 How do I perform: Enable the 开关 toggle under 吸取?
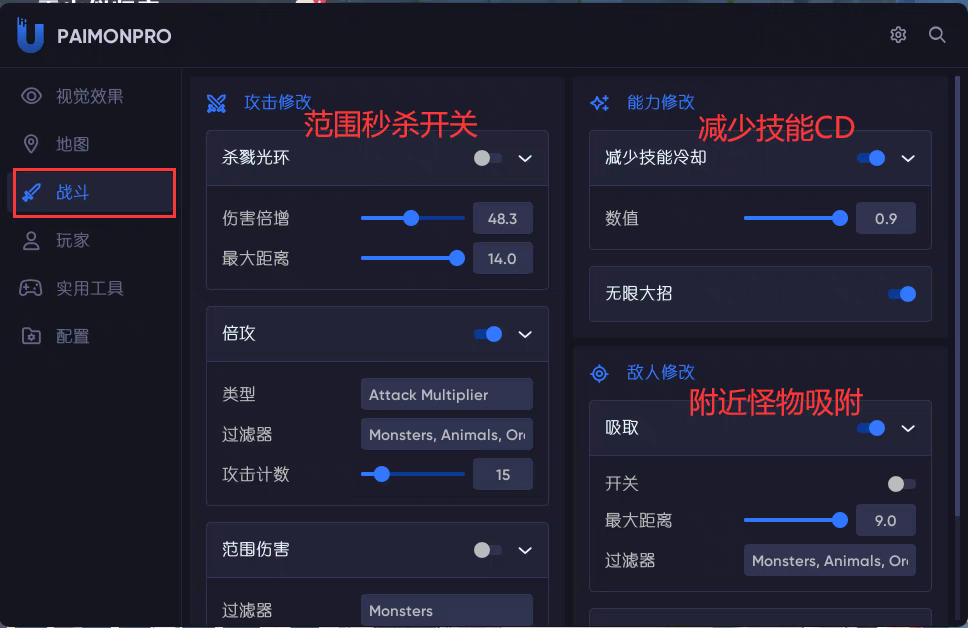(902, 484)
